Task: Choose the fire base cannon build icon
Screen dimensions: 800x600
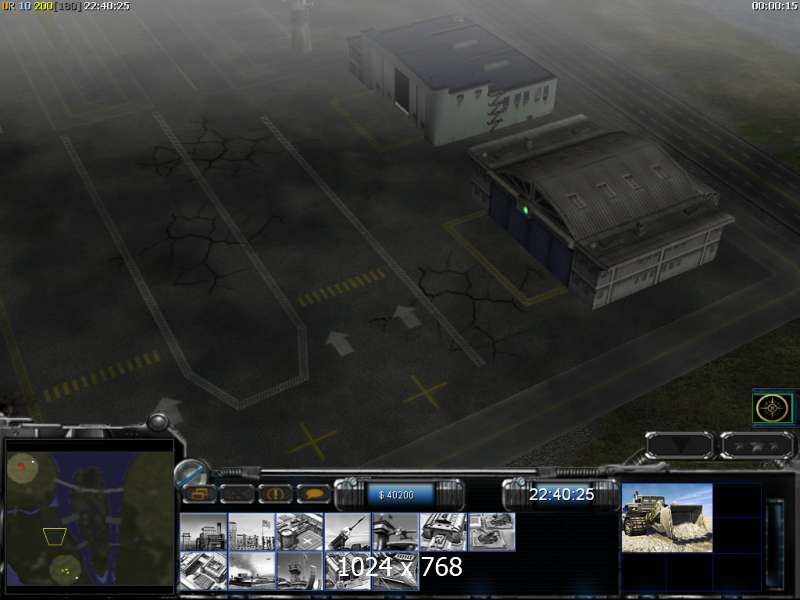Action: tap(395, 532)
